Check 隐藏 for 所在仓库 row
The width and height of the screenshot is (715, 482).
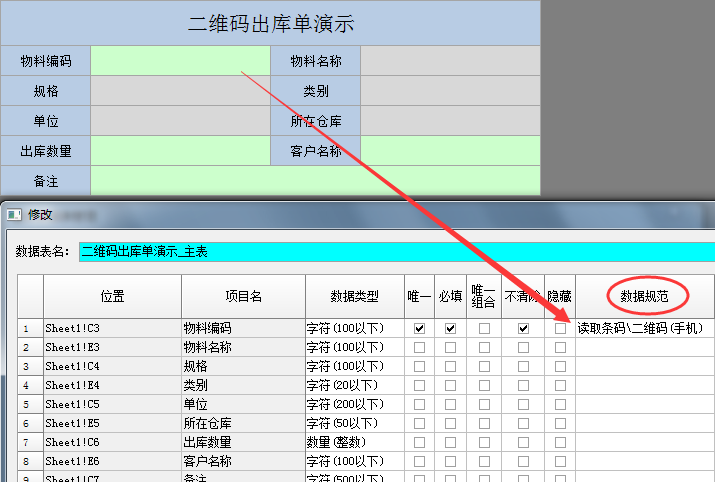point(560,423)
